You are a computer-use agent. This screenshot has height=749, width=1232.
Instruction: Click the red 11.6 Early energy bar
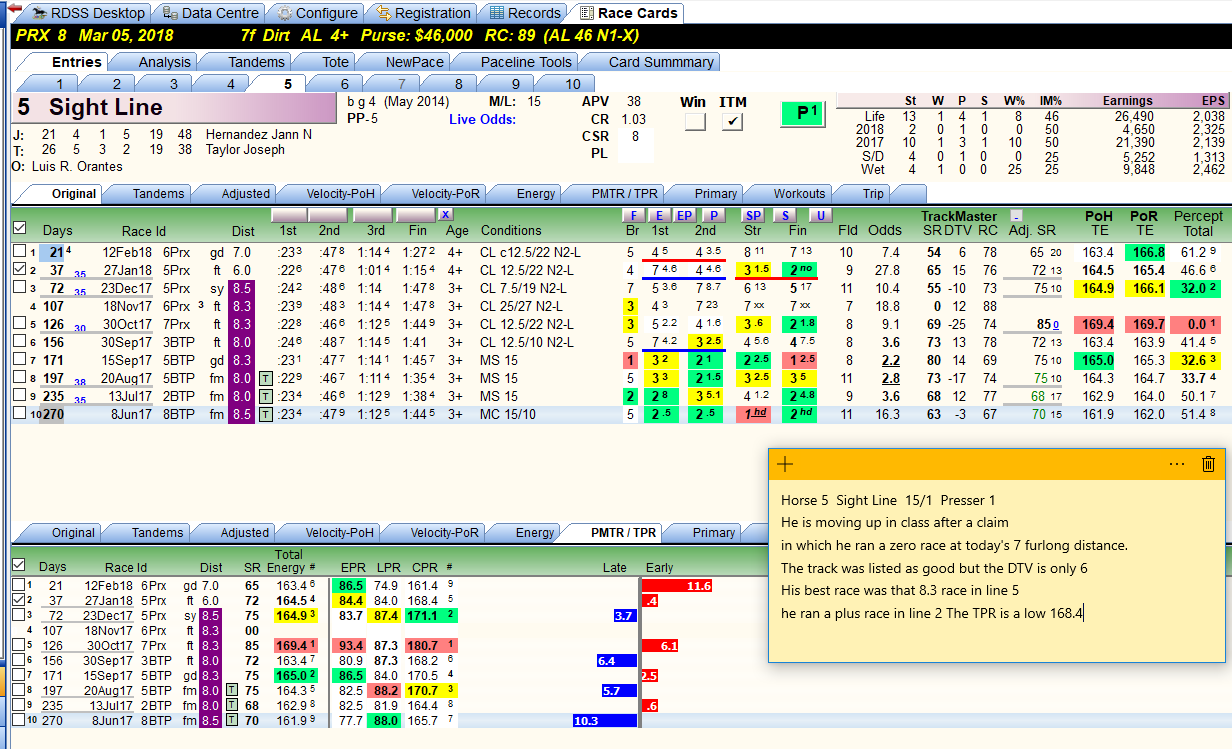(677, 586)
